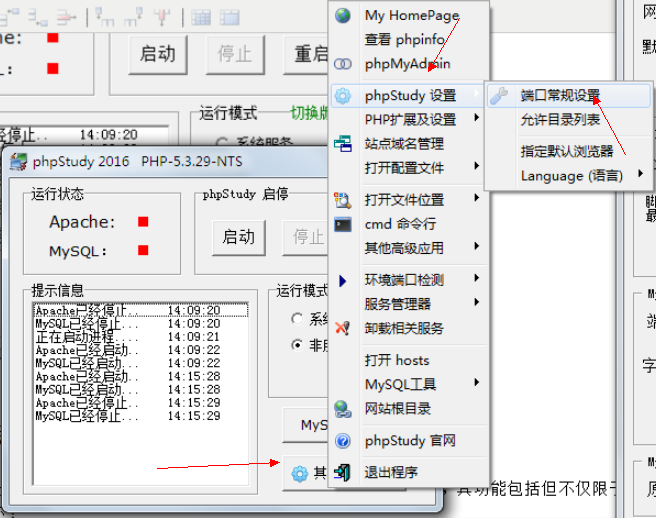Select log row Apache已经启动 14:09:22
Screen dimensions: 656x518
141,350
